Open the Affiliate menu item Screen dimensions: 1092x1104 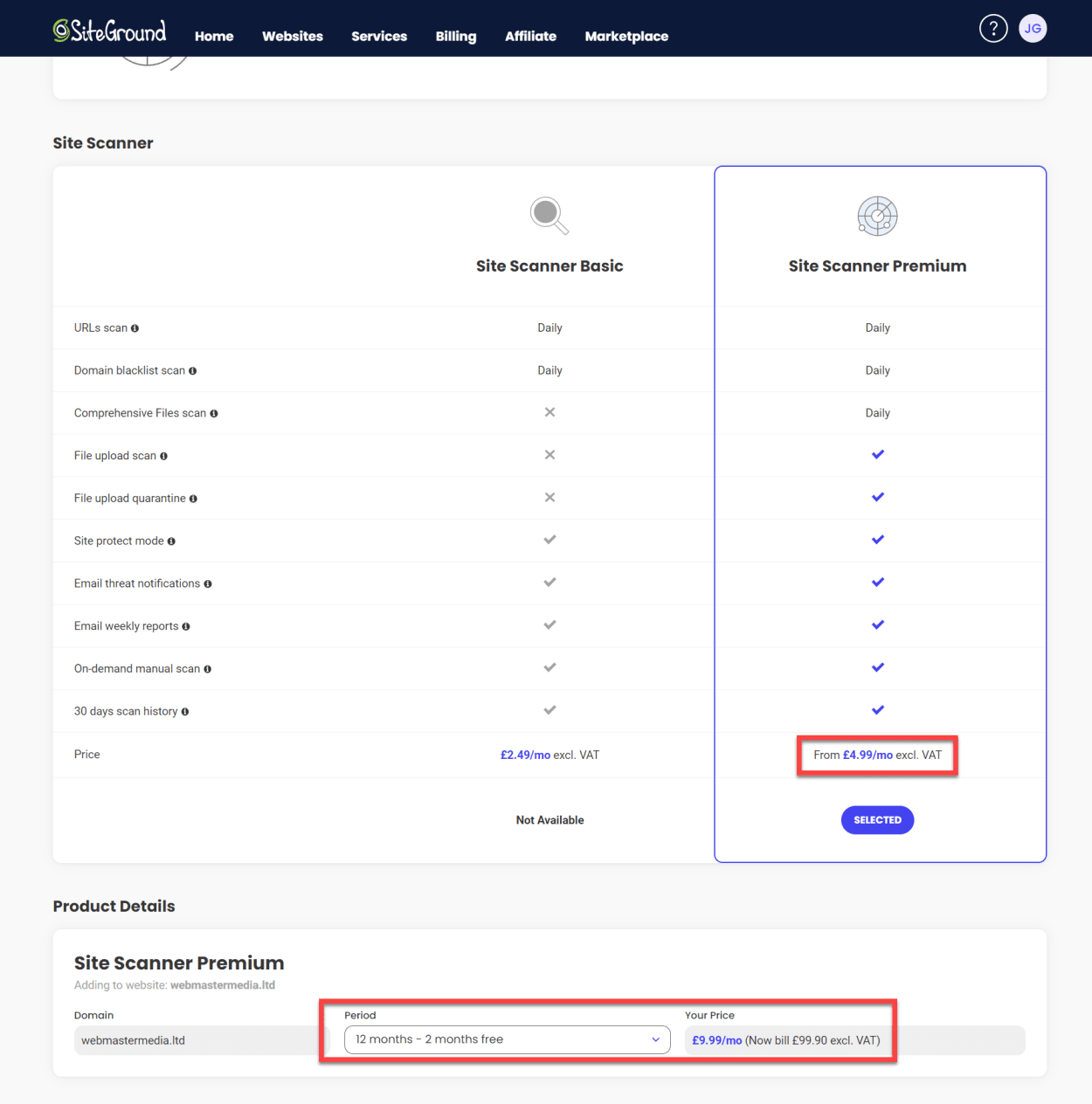point(530,36)
